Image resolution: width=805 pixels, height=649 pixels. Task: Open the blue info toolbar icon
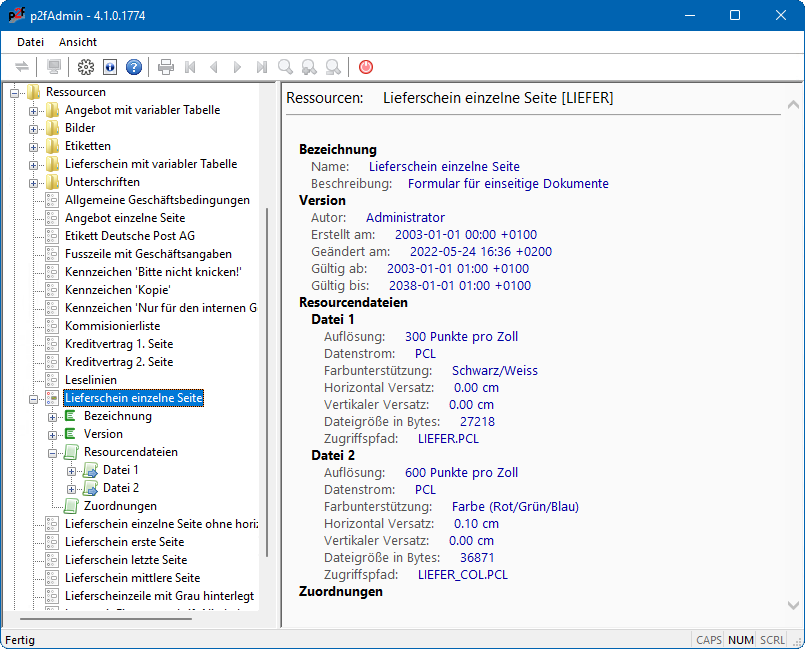[110, 67]
